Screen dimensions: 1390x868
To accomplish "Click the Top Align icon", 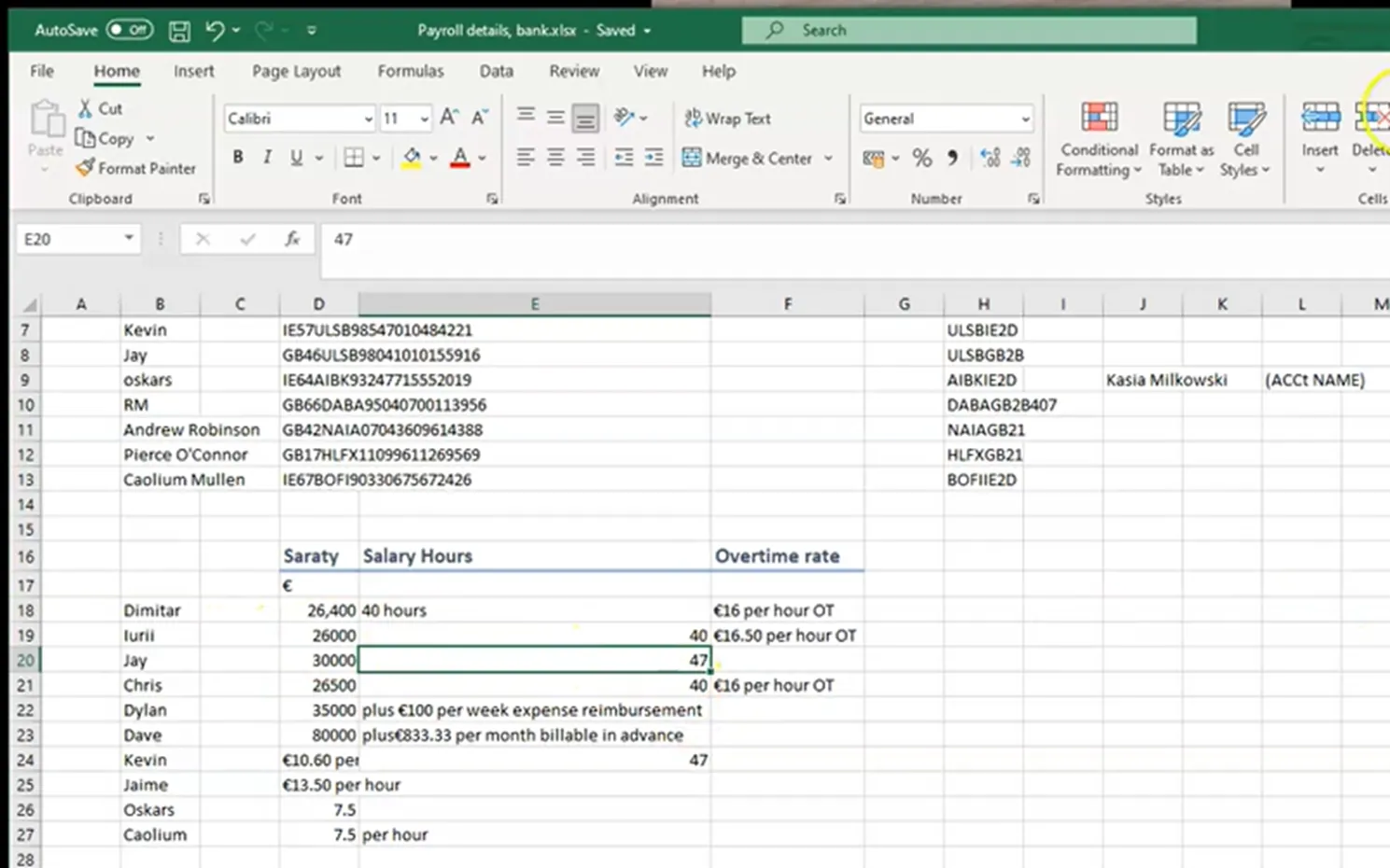I will click(x=526, y=118).
